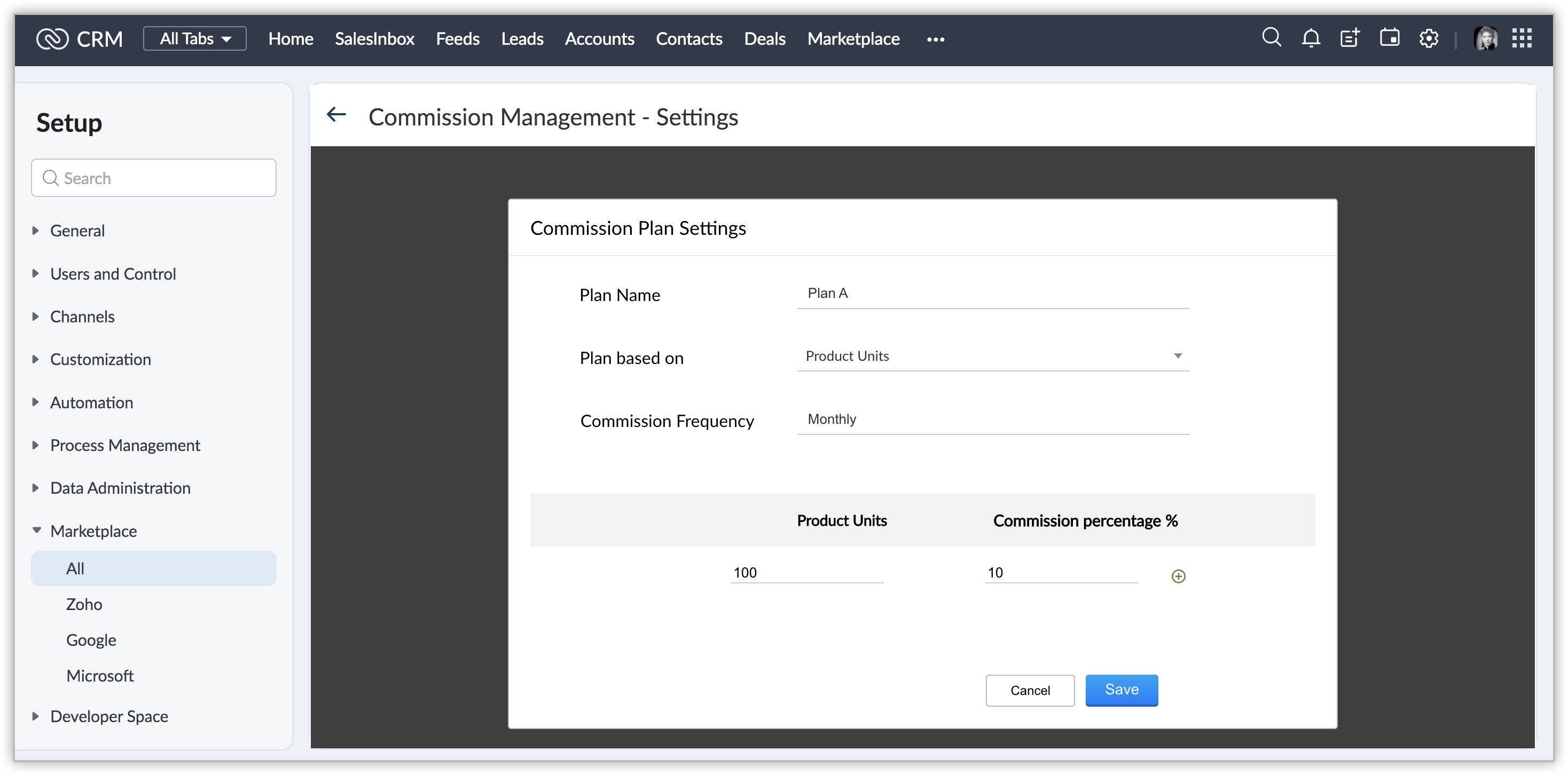The image size is (1568, 775).
Task: Select Google under Marketplace
Action: pyautogui.click(x=91, y=640)
